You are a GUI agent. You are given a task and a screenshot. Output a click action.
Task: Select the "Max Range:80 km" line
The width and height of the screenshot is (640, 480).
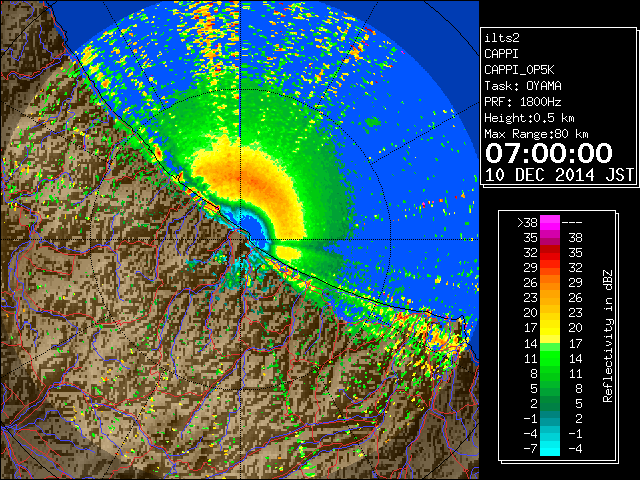536,134
